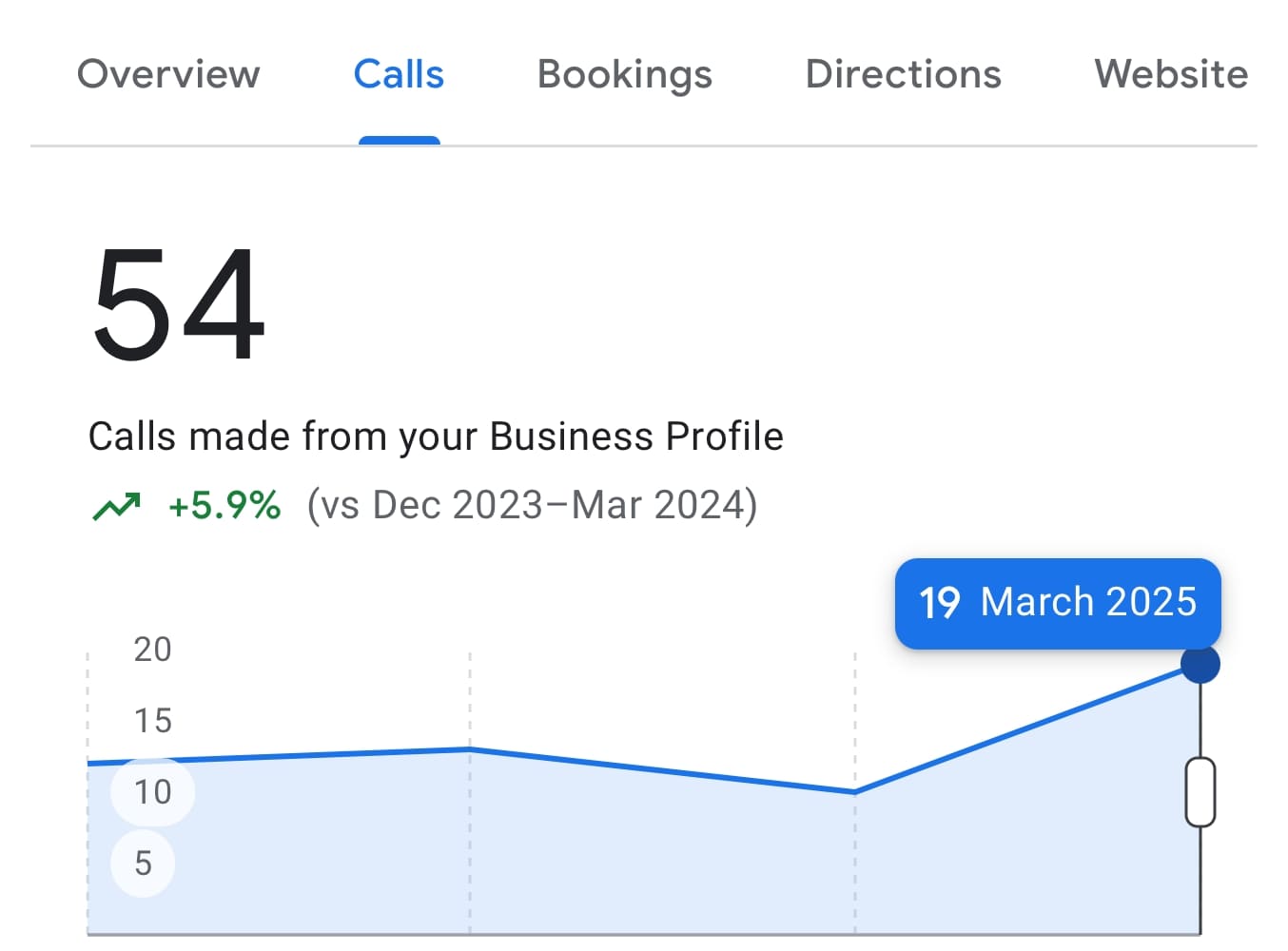Click the total calls number 54
This screenshot has height=951, width=1288.
pos(178,304)
